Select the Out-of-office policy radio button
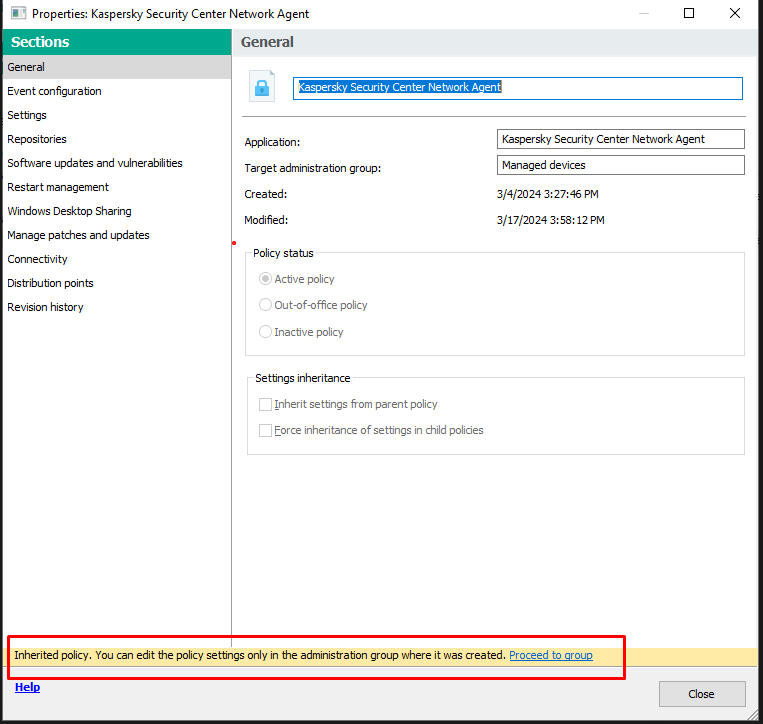 (265, 305)
